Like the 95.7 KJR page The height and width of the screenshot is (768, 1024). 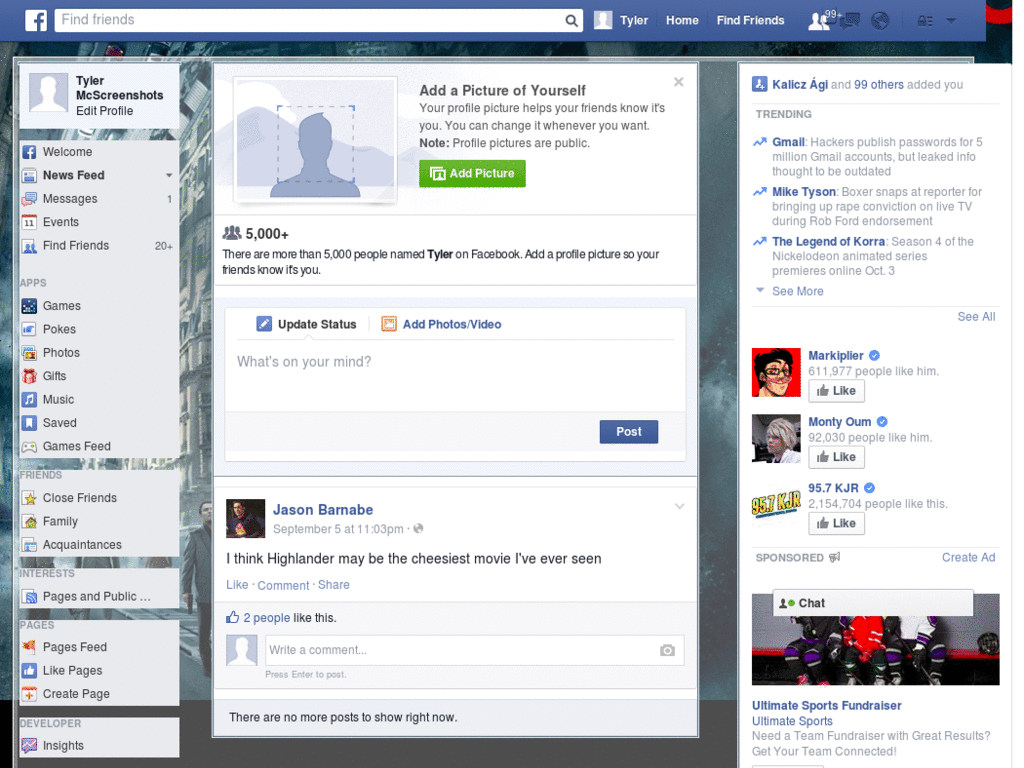click(x=836, y=524)
